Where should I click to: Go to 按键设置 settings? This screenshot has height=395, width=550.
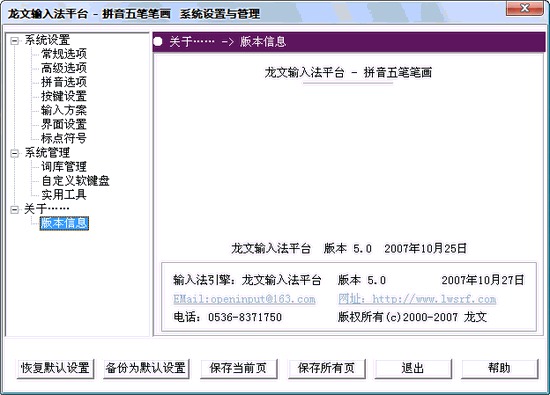click(63, 96)
